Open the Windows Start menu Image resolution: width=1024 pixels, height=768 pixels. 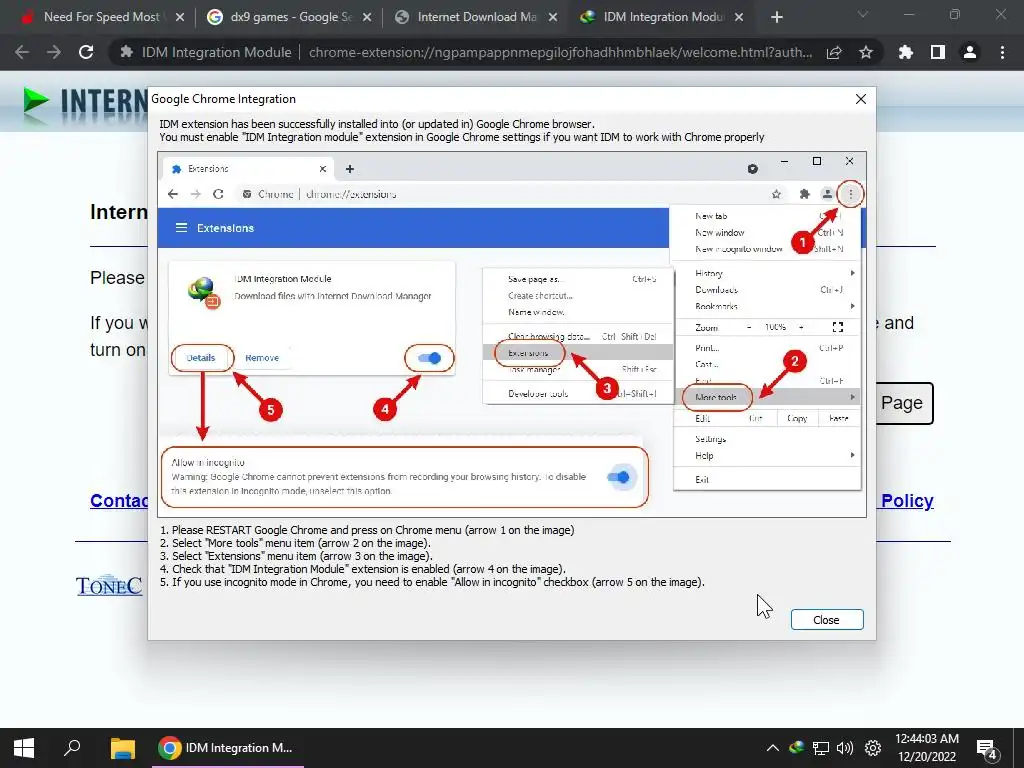(24, 748)
